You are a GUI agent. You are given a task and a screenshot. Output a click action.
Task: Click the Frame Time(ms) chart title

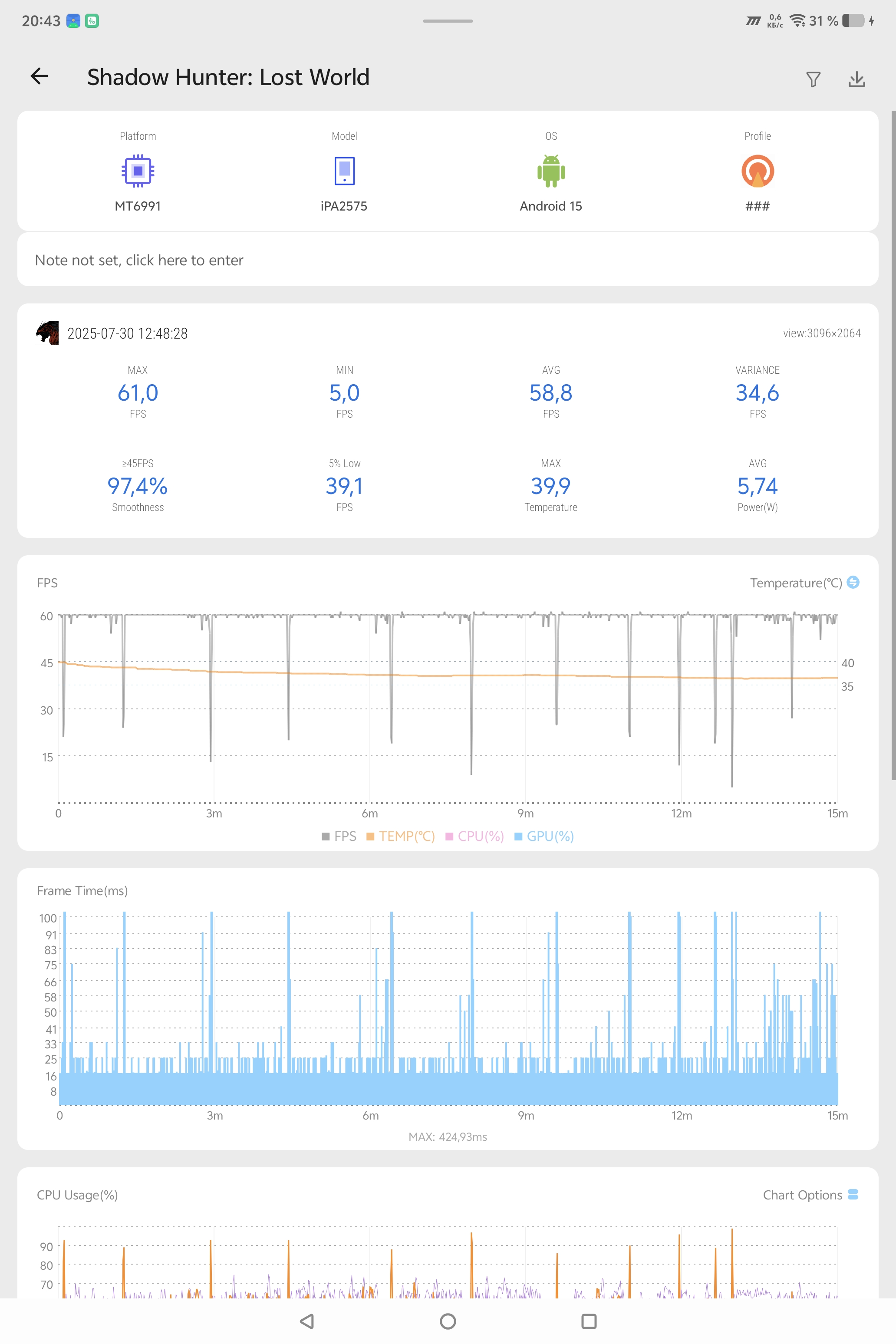click(82, 890)
